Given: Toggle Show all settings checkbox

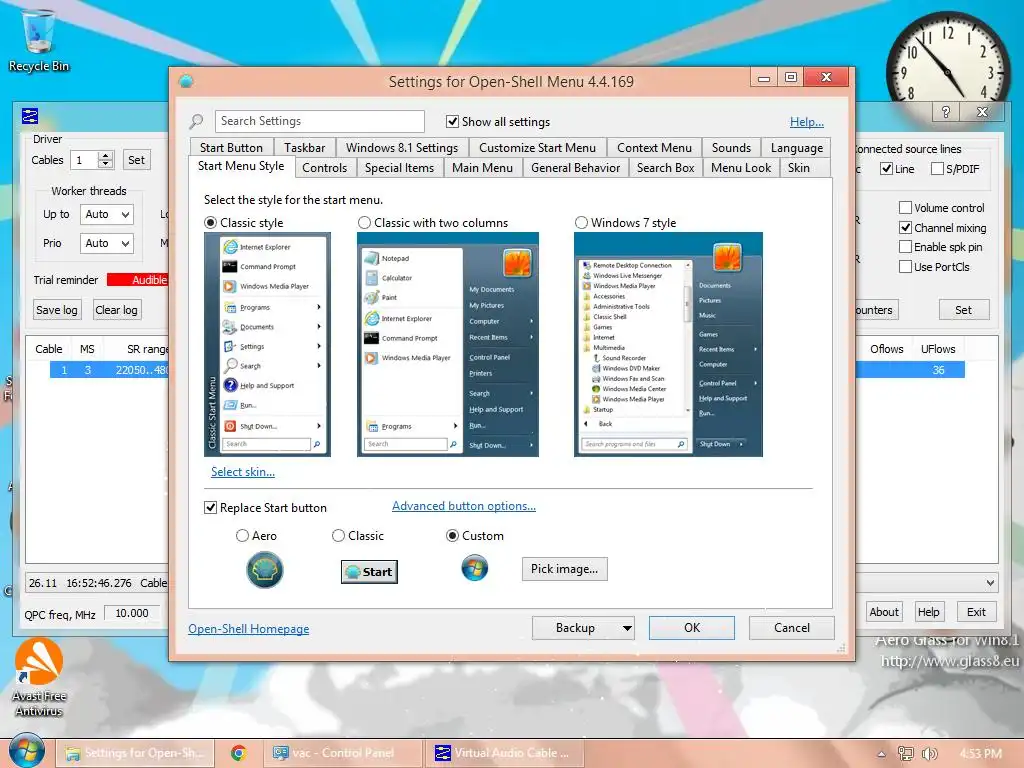Looking at the screenshot, I should point(452,121).
